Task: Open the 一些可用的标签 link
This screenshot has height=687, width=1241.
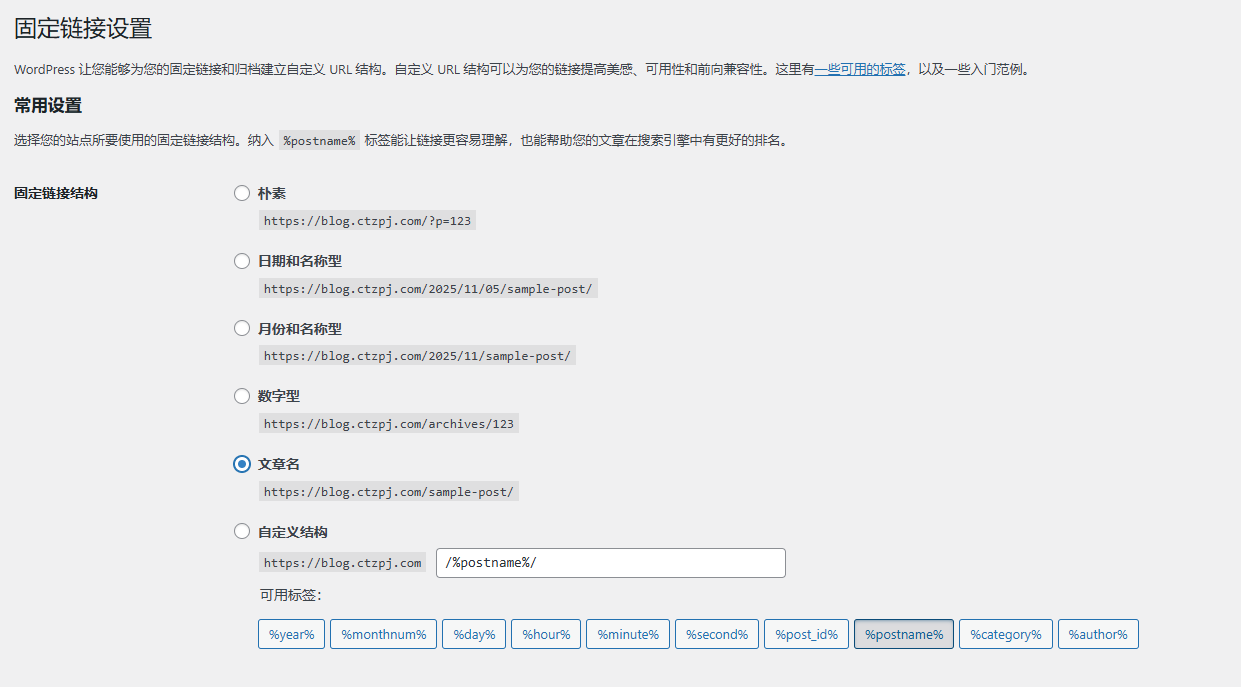Action: tap(860, 70)
